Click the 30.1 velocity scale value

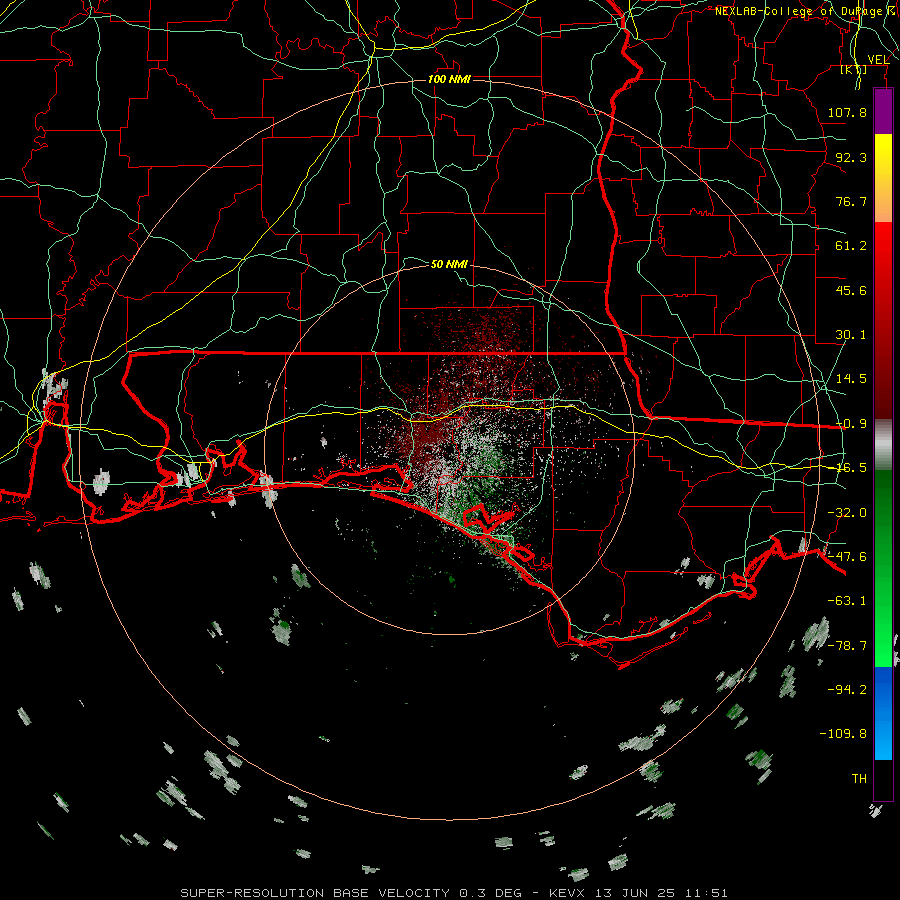click(x=851, y=335)
